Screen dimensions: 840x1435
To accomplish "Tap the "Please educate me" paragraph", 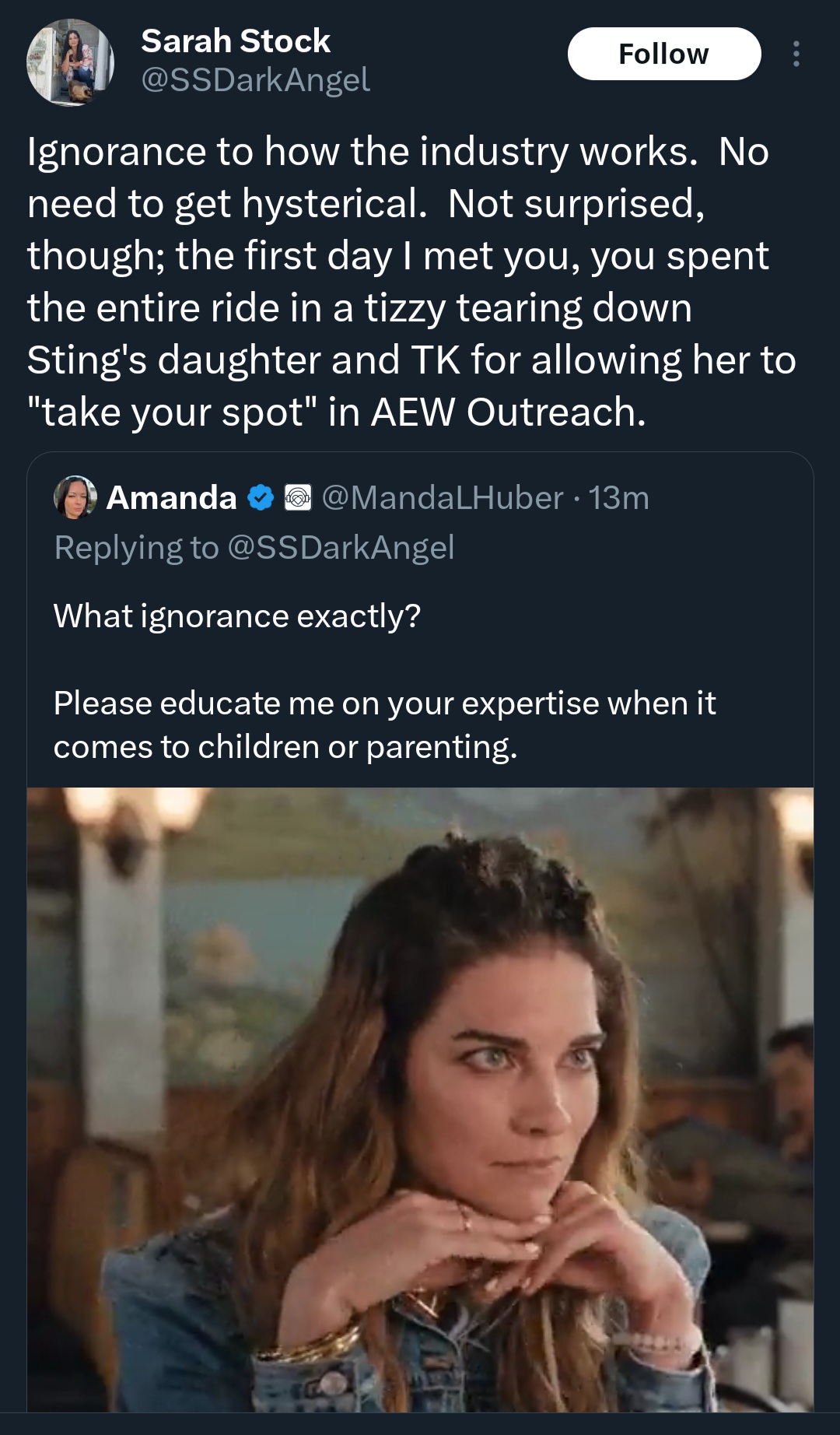I will [384, 725].
